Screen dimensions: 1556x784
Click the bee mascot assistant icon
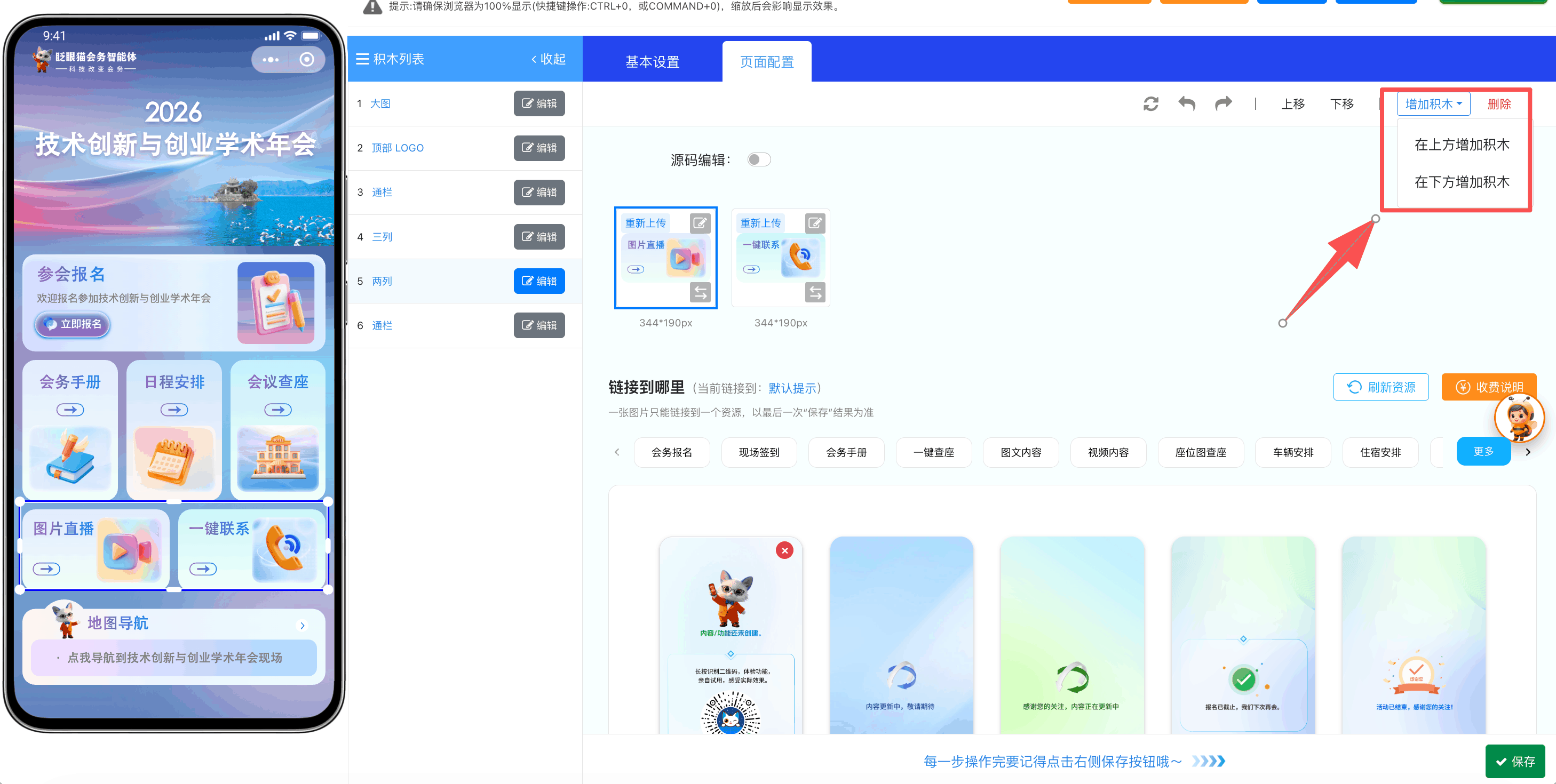tap(1519, 418)
